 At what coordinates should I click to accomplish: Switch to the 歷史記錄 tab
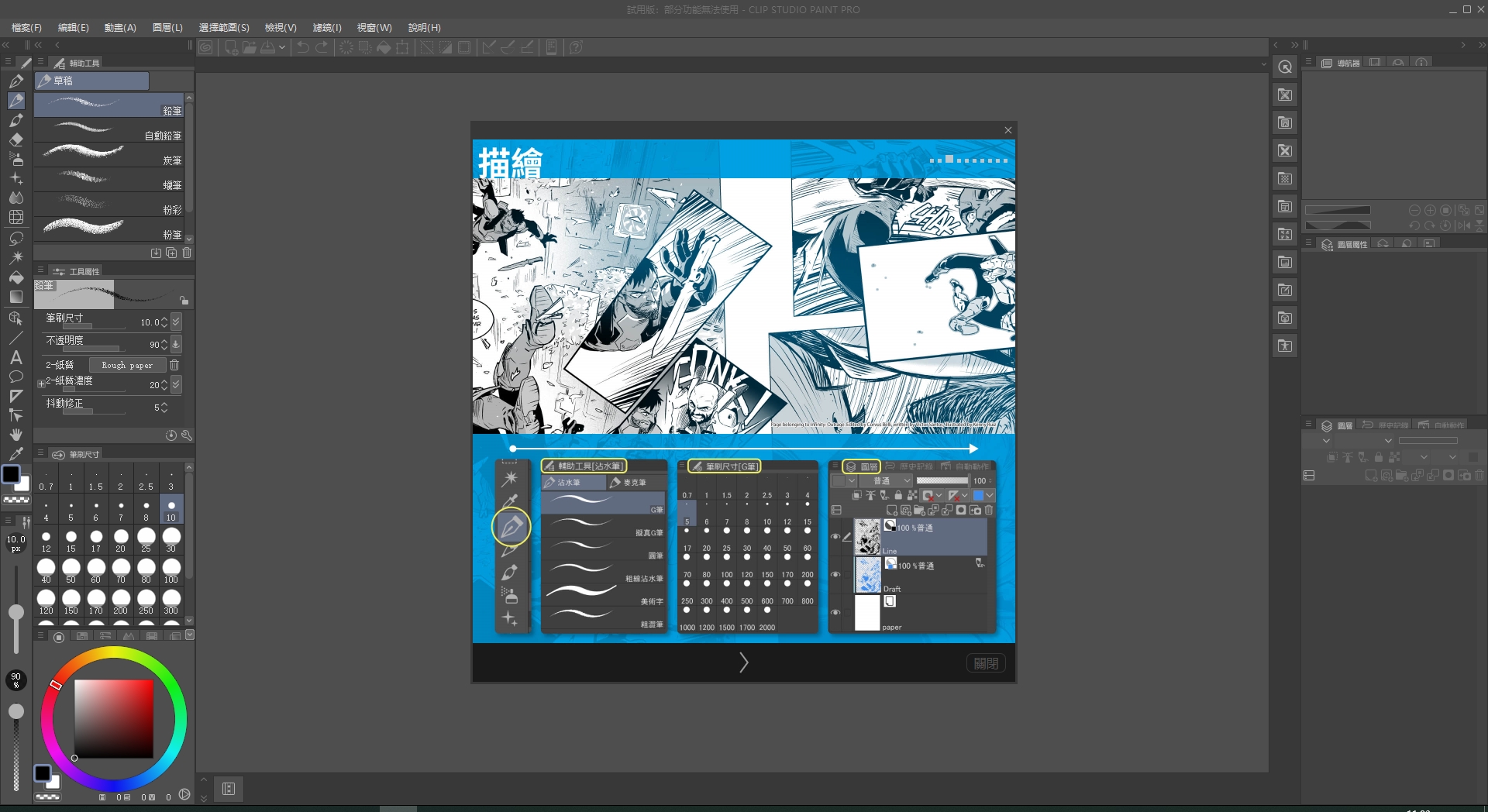click(x=1386, y=425)
